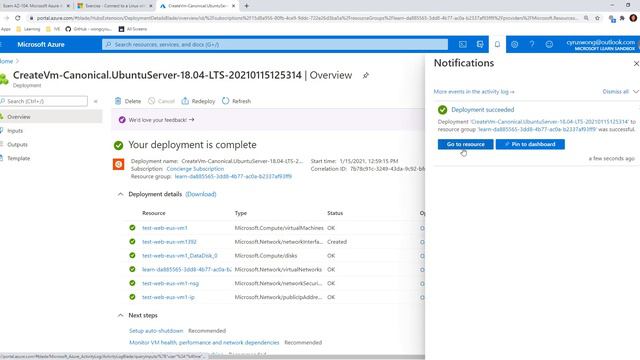Open Azure portal Settings gear
640x360 pixels.
tap(514, 44)
